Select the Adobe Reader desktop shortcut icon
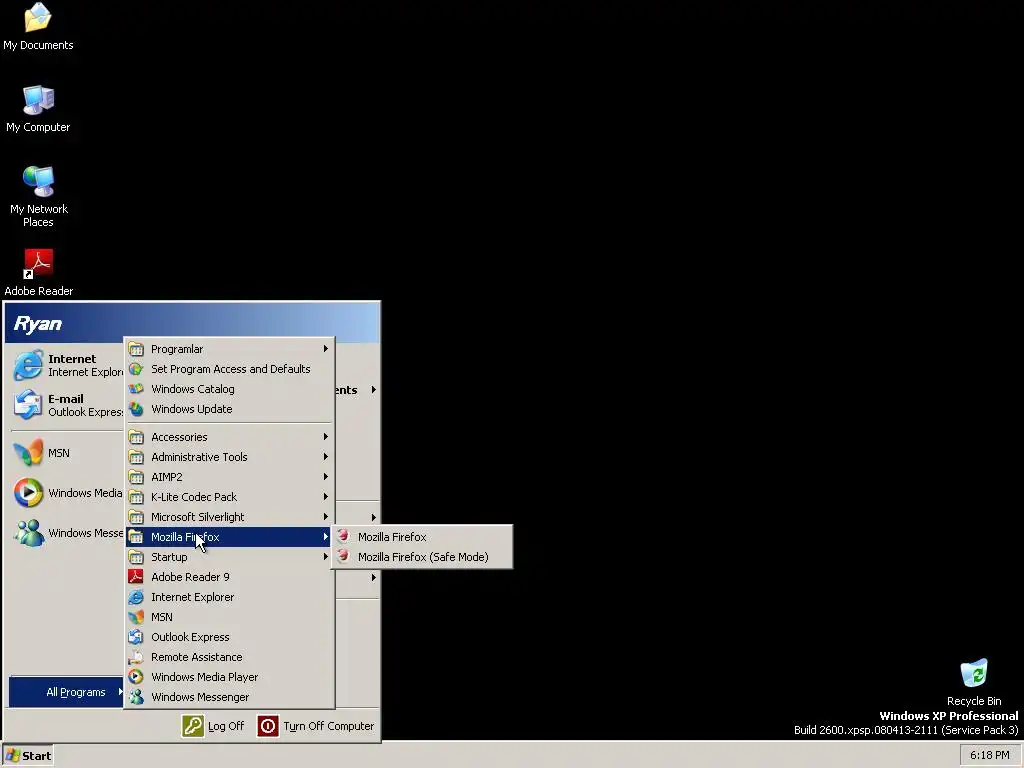The image size is (1024, 768). [38, 264]
